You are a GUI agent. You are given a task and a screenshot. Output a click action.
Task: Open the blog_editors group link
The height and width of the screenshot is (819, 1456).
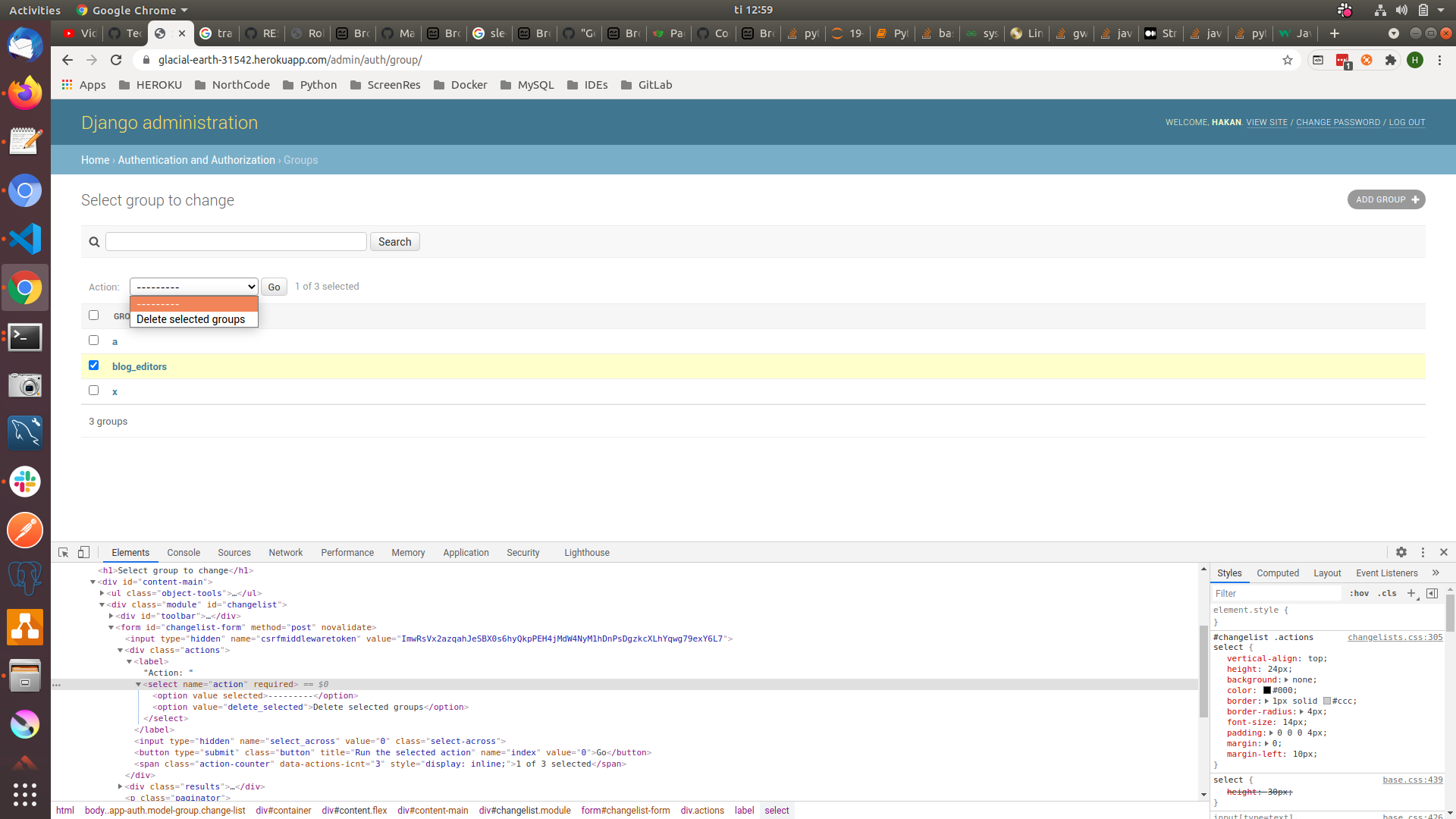click(140, 366)
